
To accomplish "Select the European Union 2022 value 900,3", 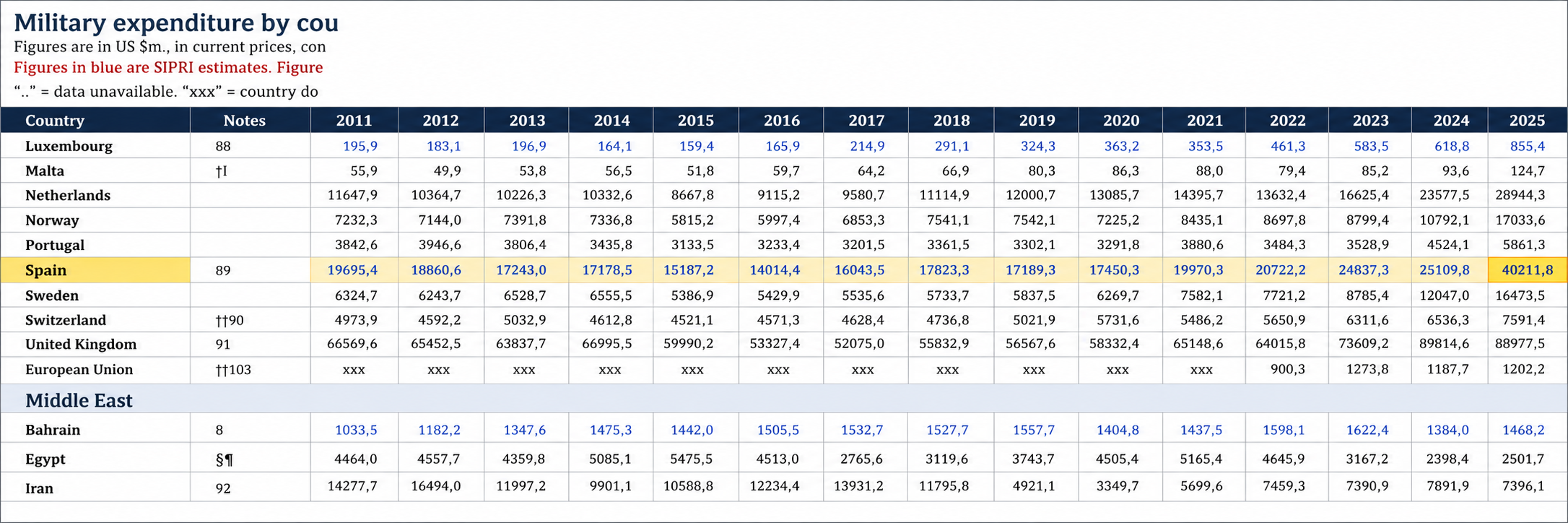I will pos(1287,370).
